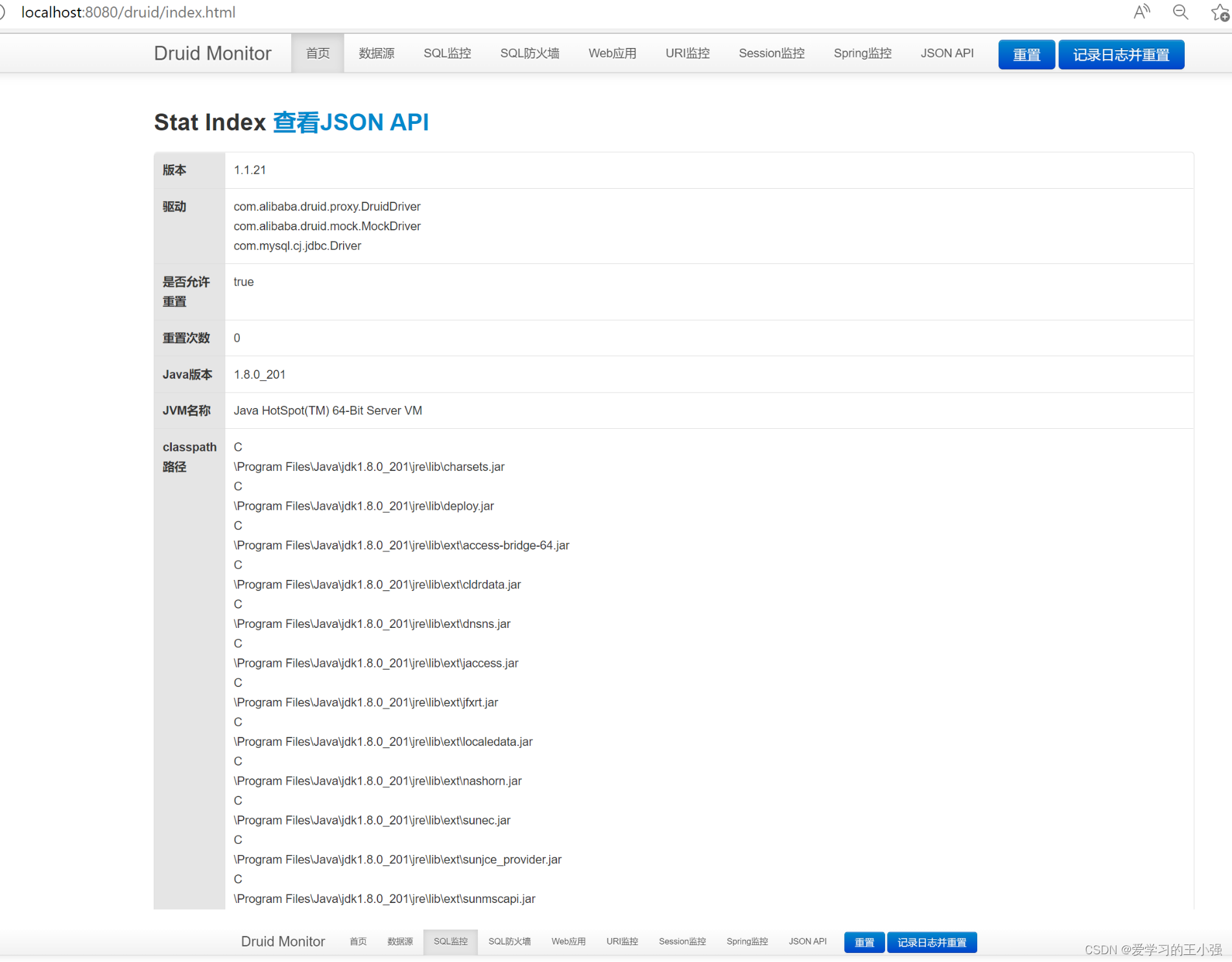1232x962 pixels.
Task: Open the Web应用 tab in bottom navbar
Action: click(x=569, y=941)
